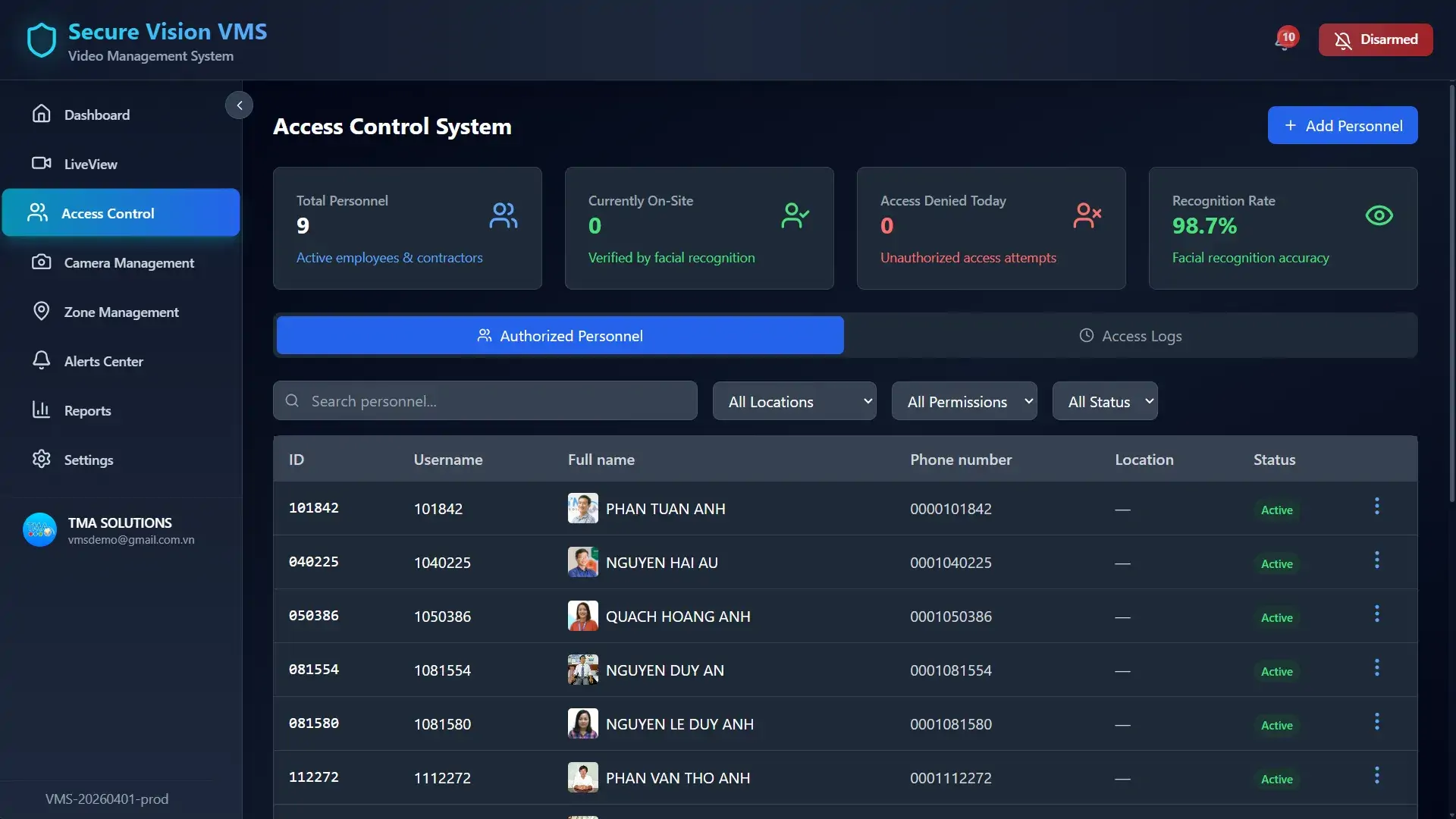Open actions menu for NGUYEN HAI AU

tap(1377, 560)
